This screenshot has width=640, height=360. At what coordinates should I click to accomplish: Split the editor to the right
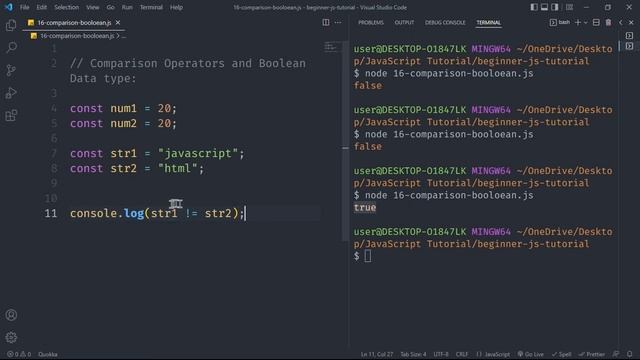pos(326,22)
